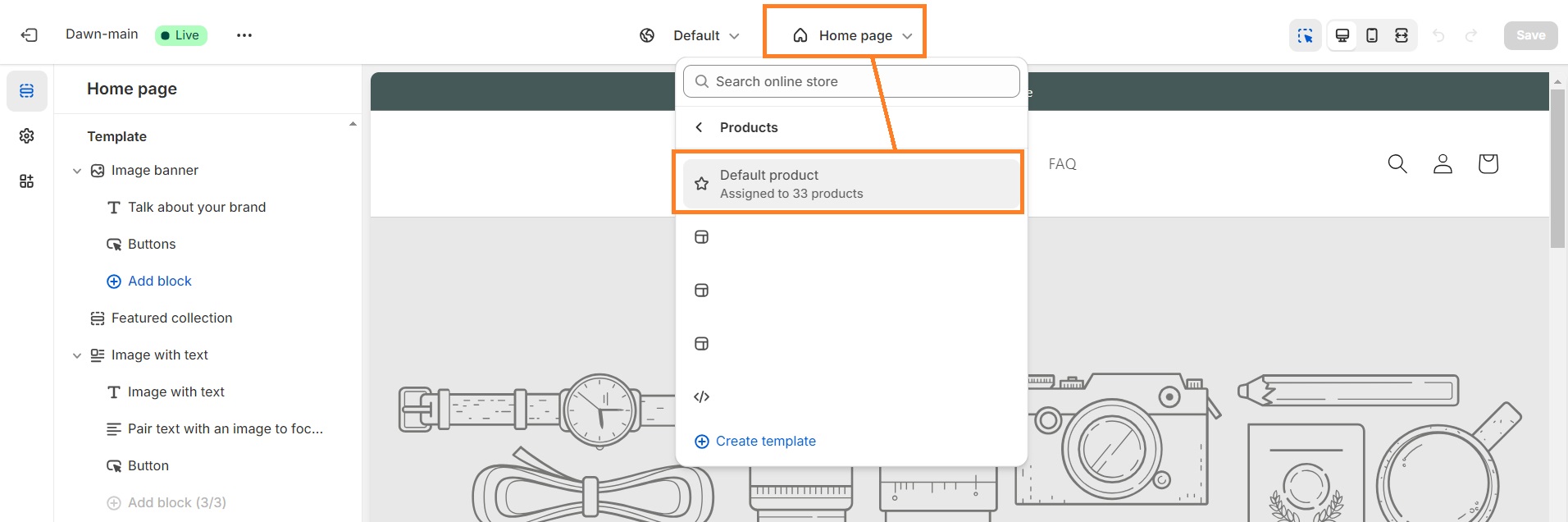
Task: Click the Search online store field
Action: pyautogui.click(x=851, y=81)
